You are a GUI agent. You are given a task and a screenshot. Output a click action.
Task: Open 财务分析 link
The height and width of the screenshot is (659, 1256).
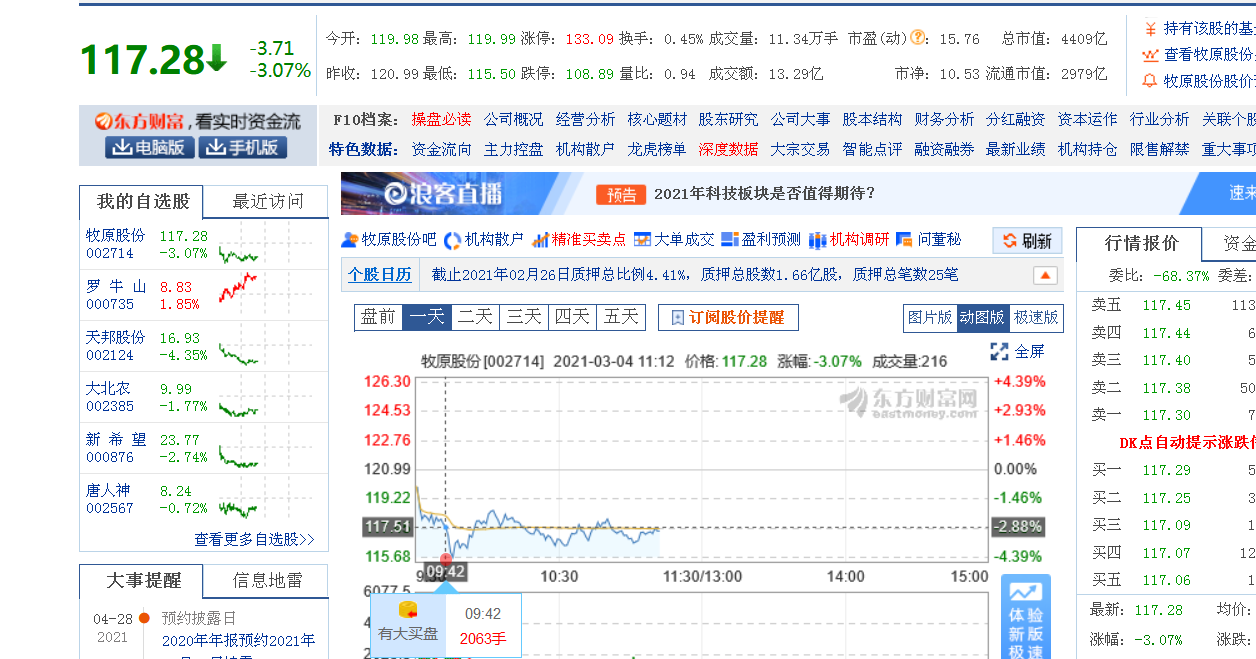tap(944, 119)
